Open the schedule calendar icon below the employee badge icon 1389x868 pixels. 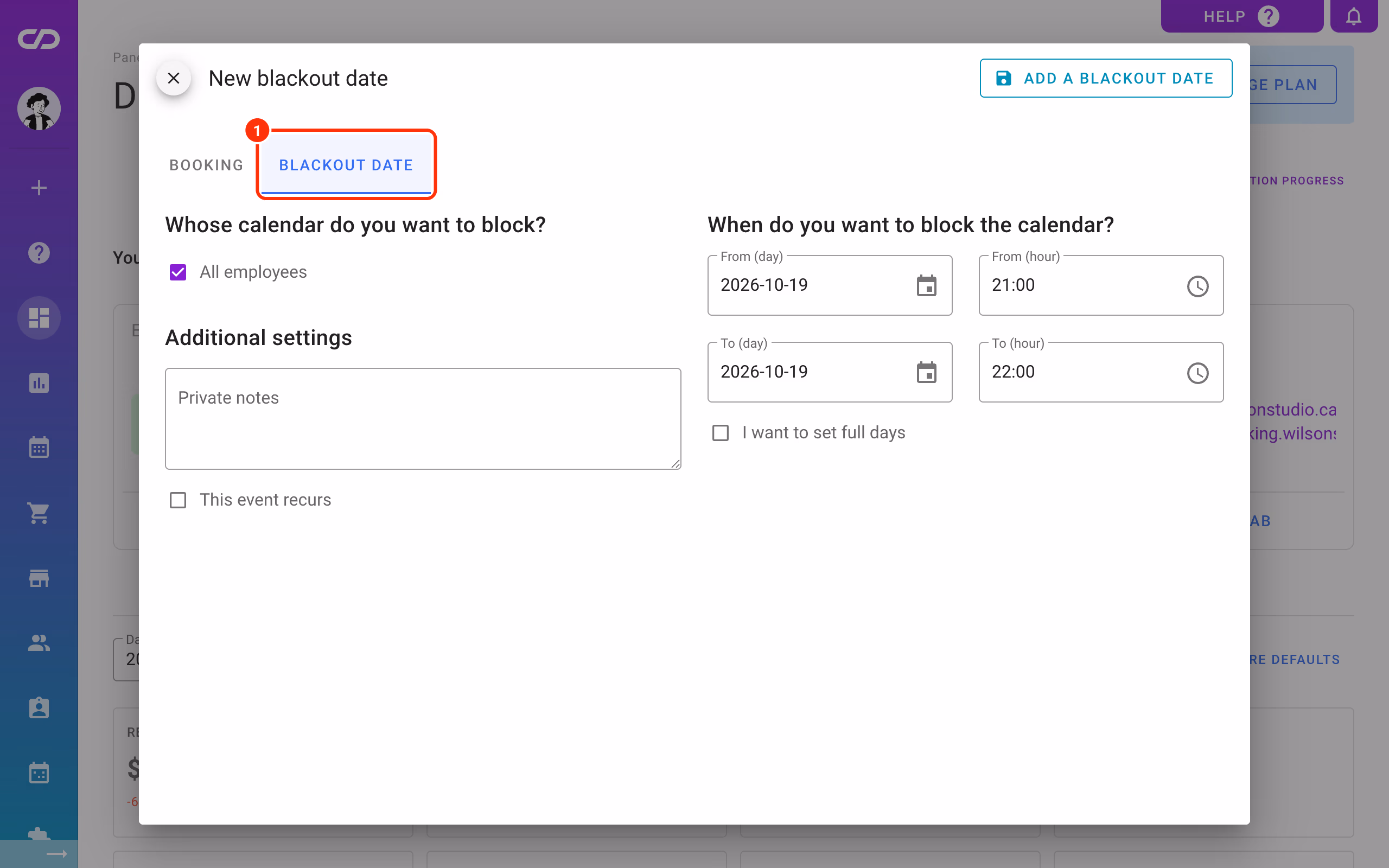point(39,773)
